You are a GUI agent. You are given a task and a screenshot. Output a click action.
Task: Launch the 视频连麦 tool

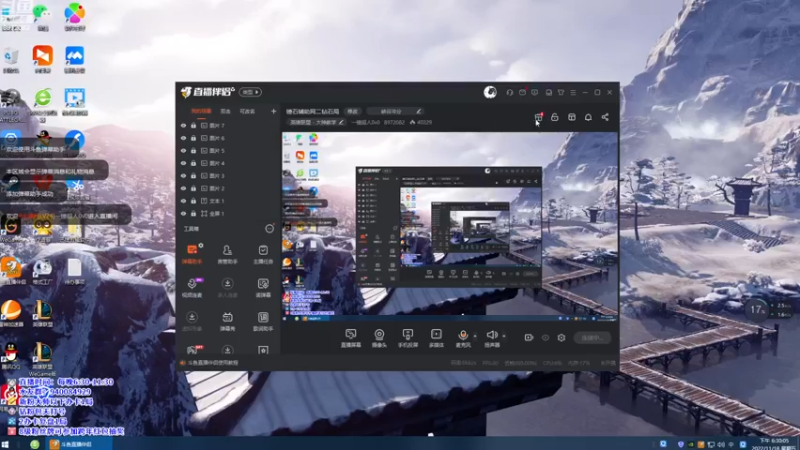point(192,287)
